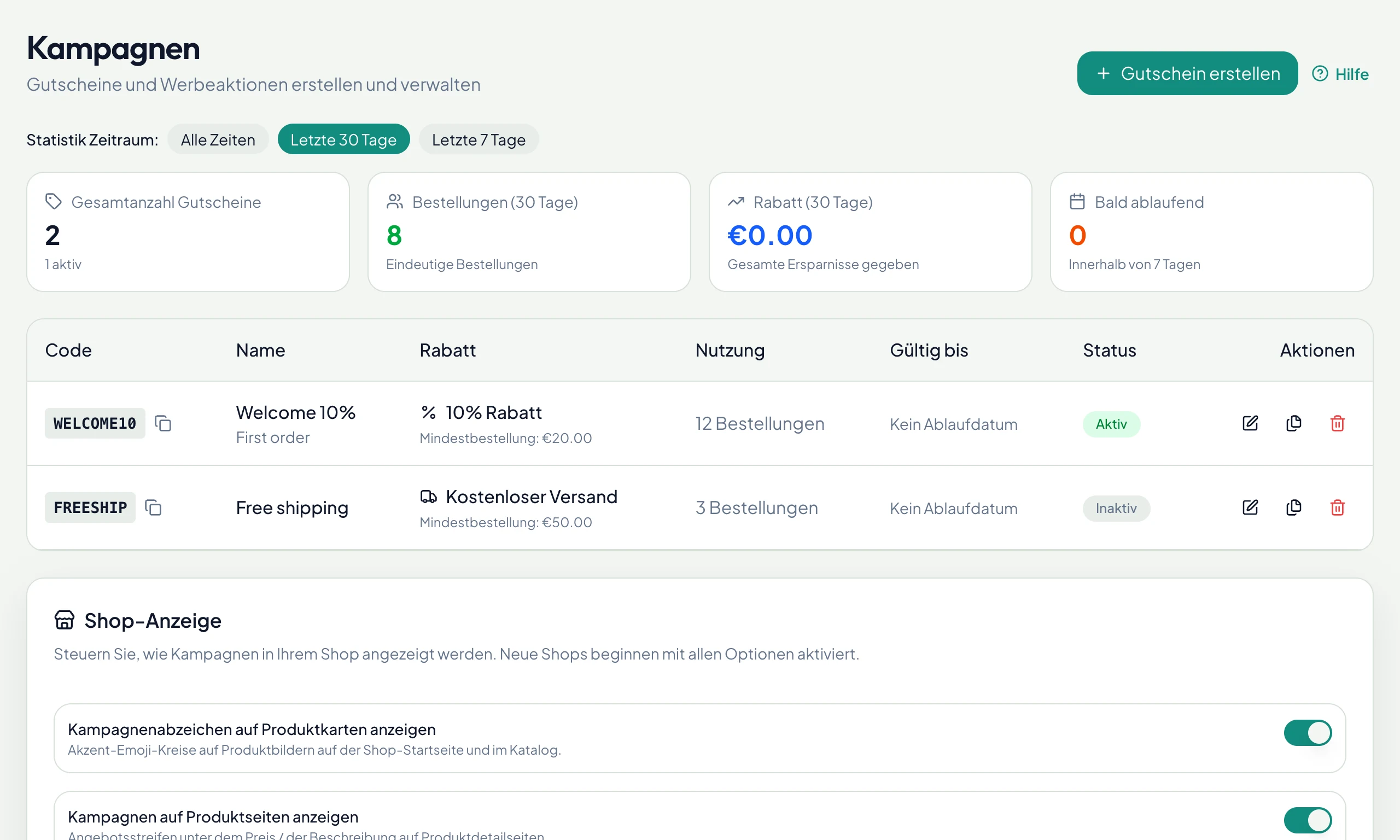This screenshot has height=840, width=1400.
Task: Click the Nutzung column header
Action: pyautogui.click(x=730, y=351)
